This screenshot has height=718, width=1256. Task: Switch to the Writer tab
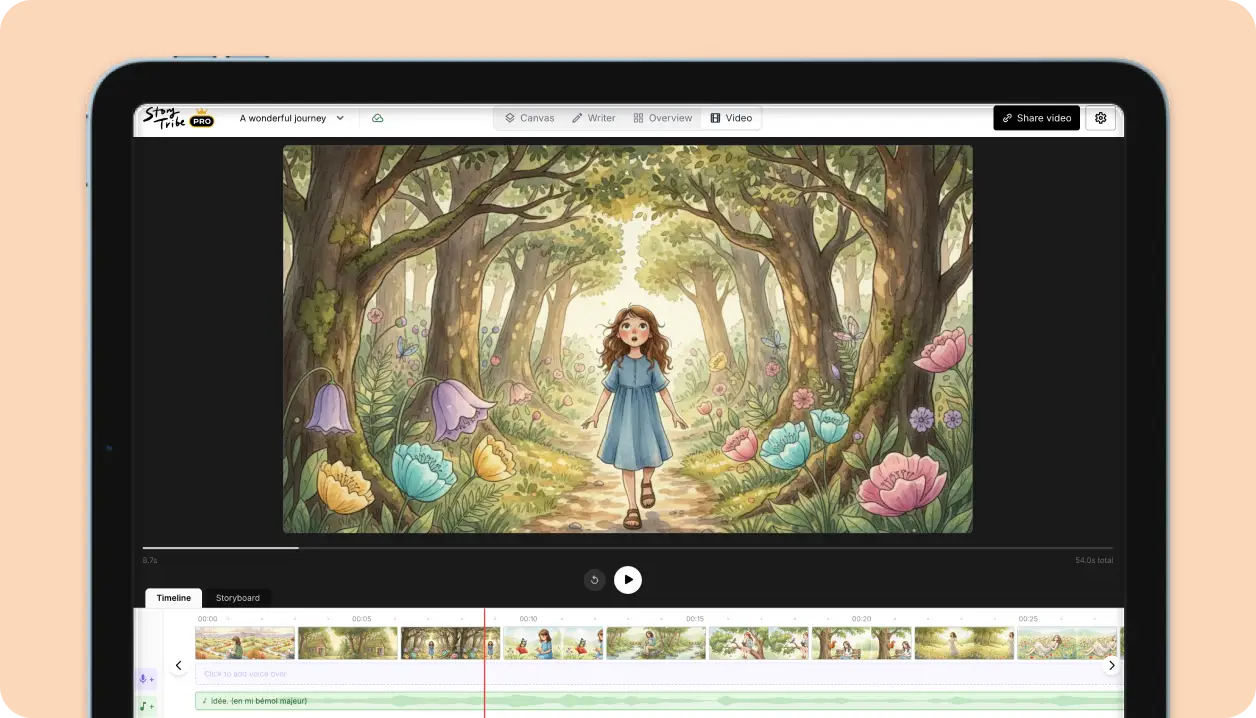[593, 118]
